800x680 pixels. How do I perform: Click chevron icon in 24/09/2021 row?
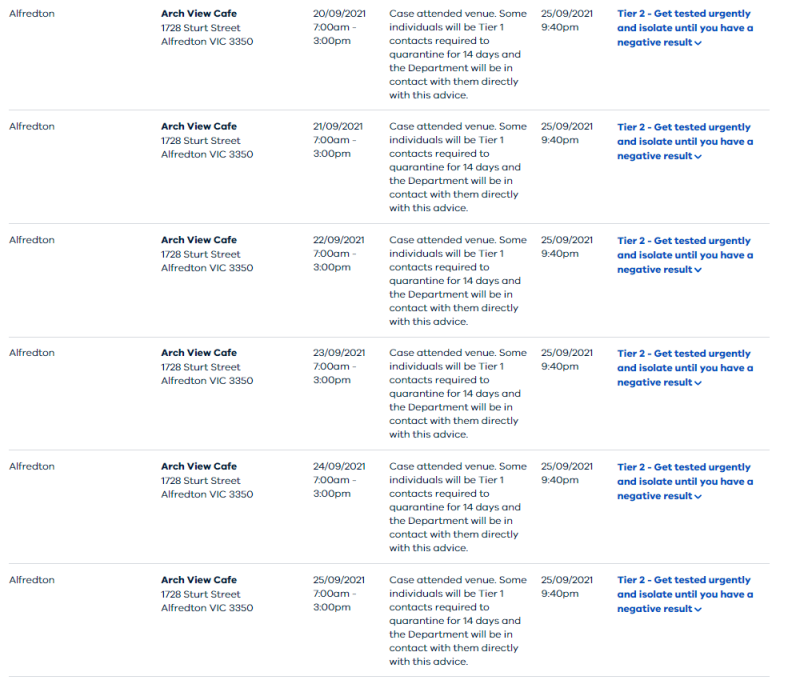[698, 497]
